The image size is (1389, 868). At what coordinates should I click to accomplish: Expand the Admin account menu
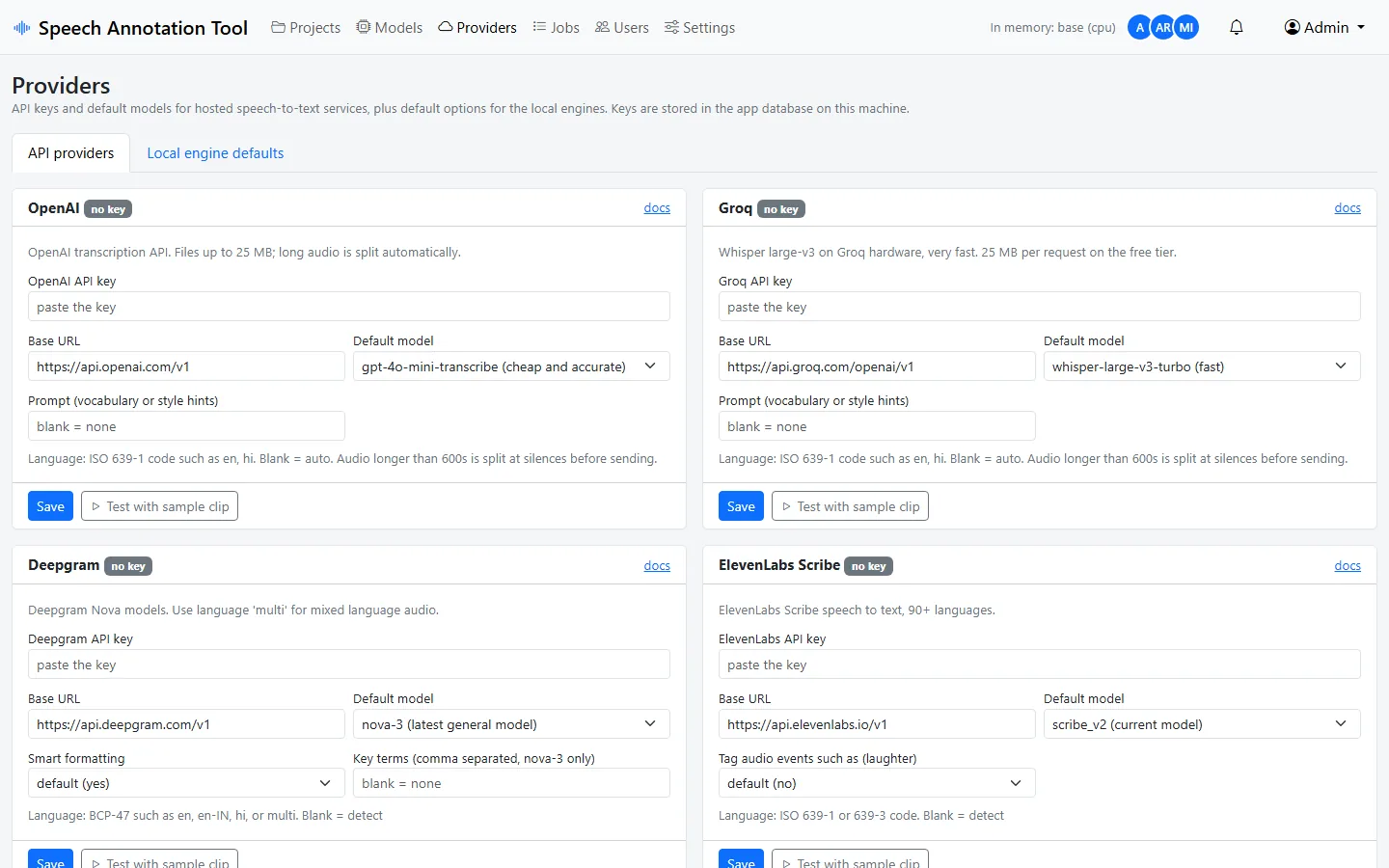tap(1324, 28)
